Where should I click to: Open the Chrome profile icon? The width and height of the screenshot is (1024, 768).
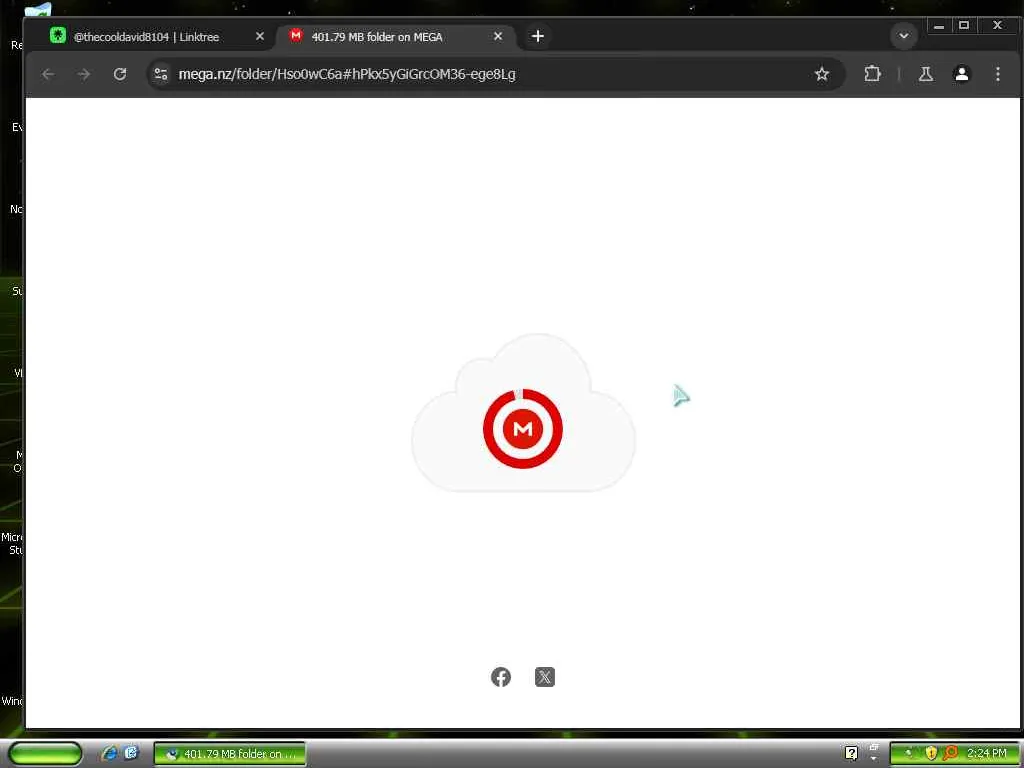pyautogui.click(x=961, y=74)
